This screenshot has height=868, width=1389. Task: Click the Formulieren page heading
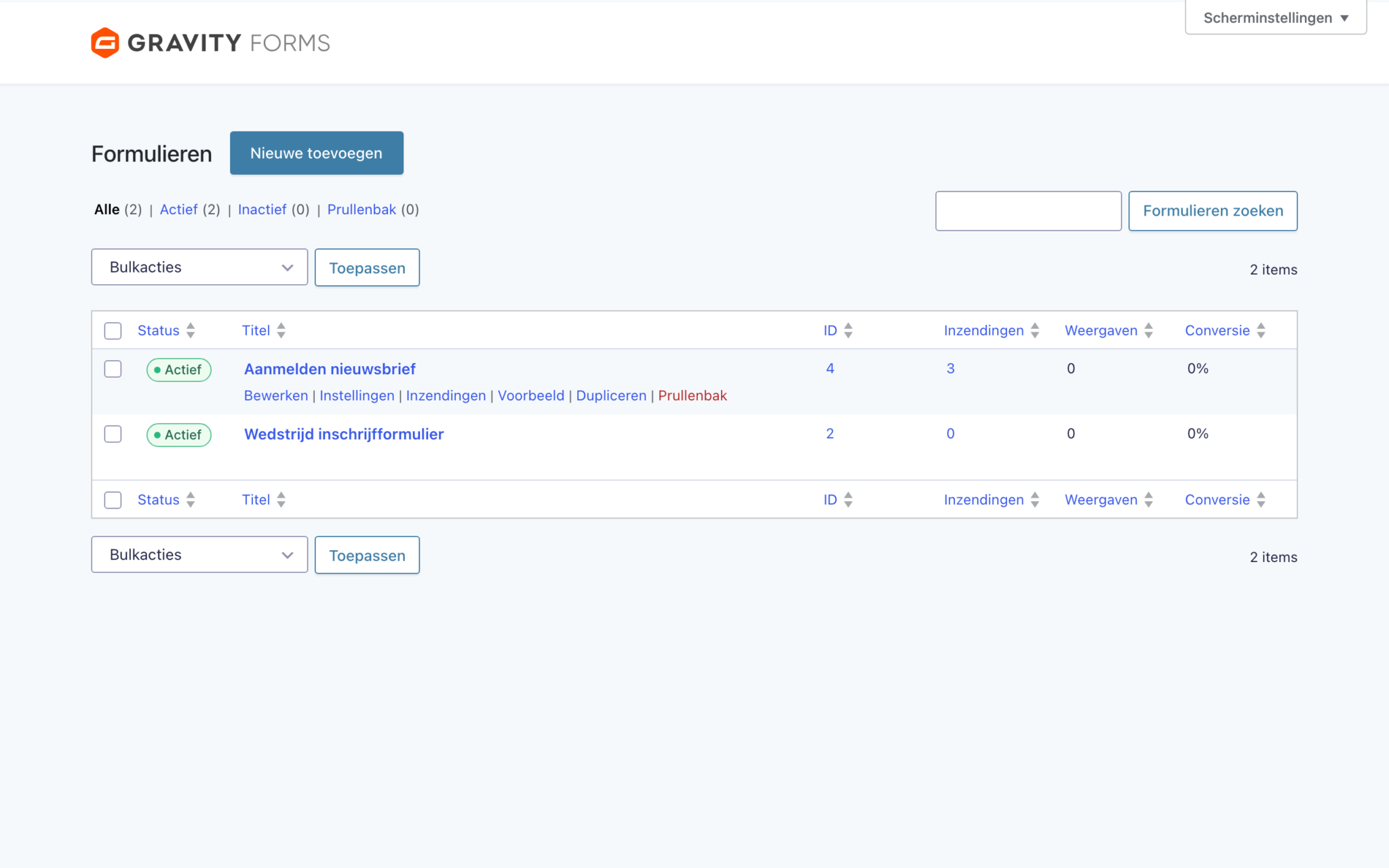point(152,154)
